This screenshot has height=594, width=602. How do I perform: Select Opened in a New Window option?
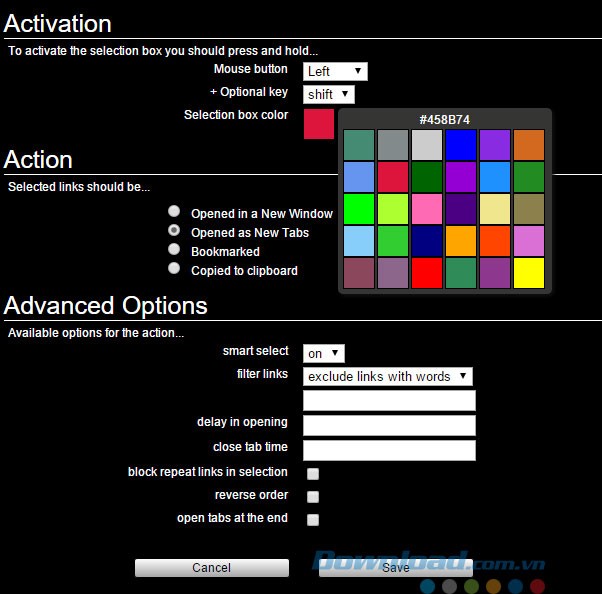(x=174, y=212)
